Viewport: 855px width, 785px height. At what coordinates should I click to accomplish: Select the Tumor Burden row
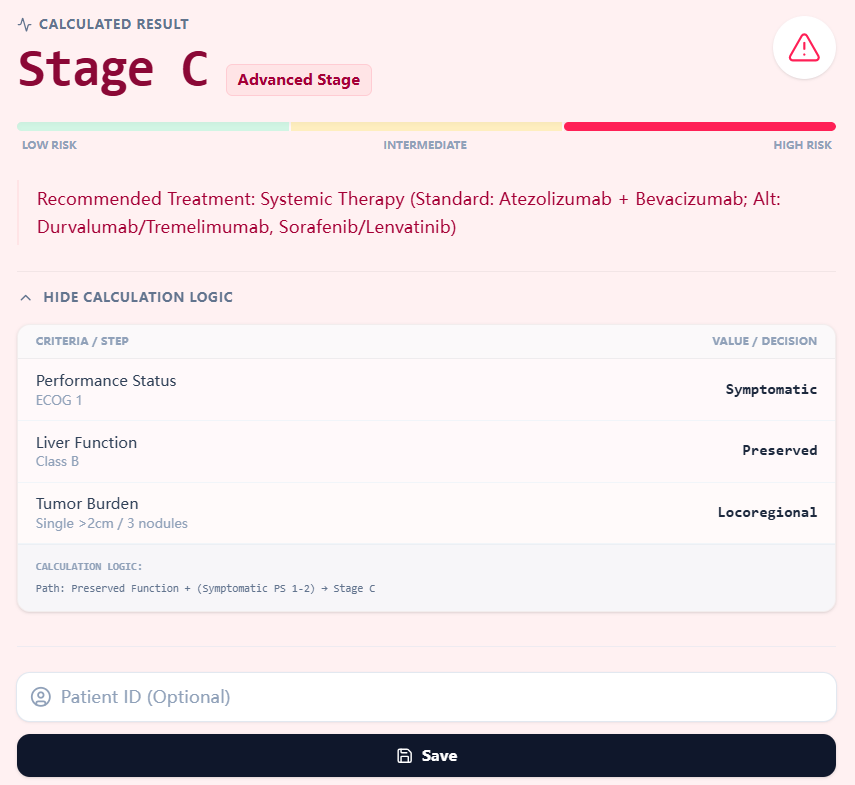coord(427,512)
